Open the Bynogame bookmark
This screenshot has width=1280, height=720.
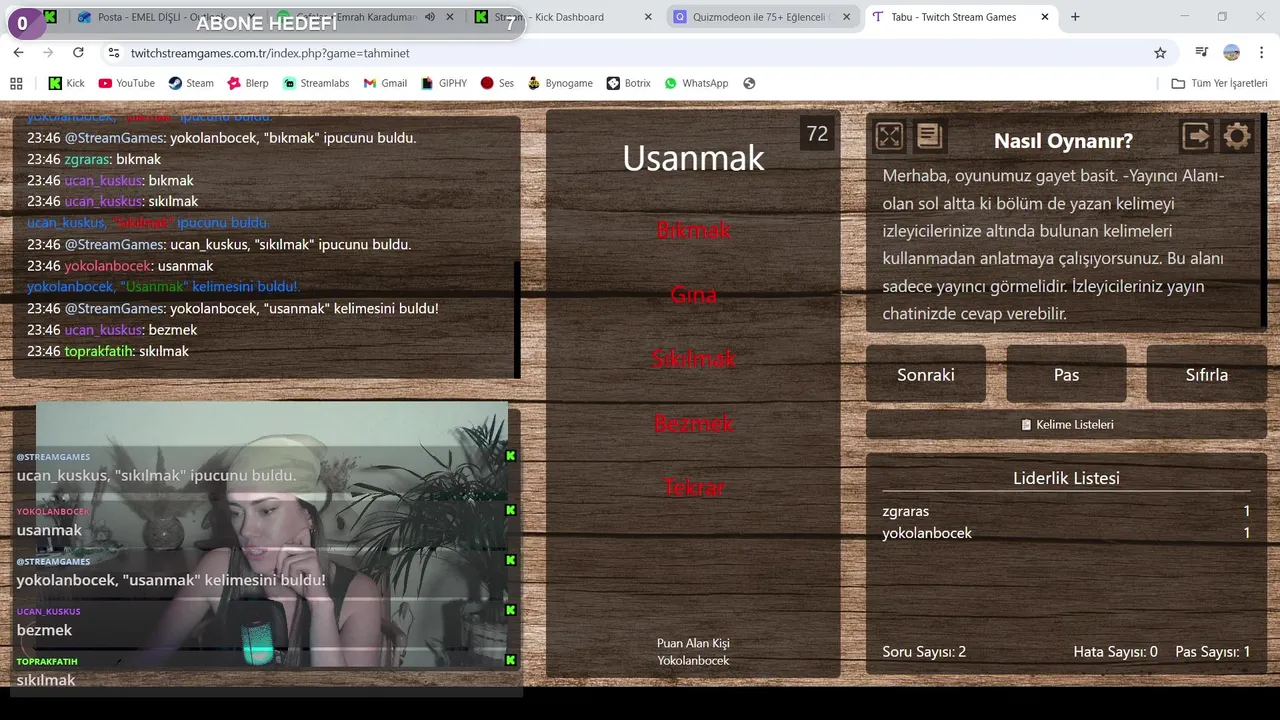coord(560,83)
